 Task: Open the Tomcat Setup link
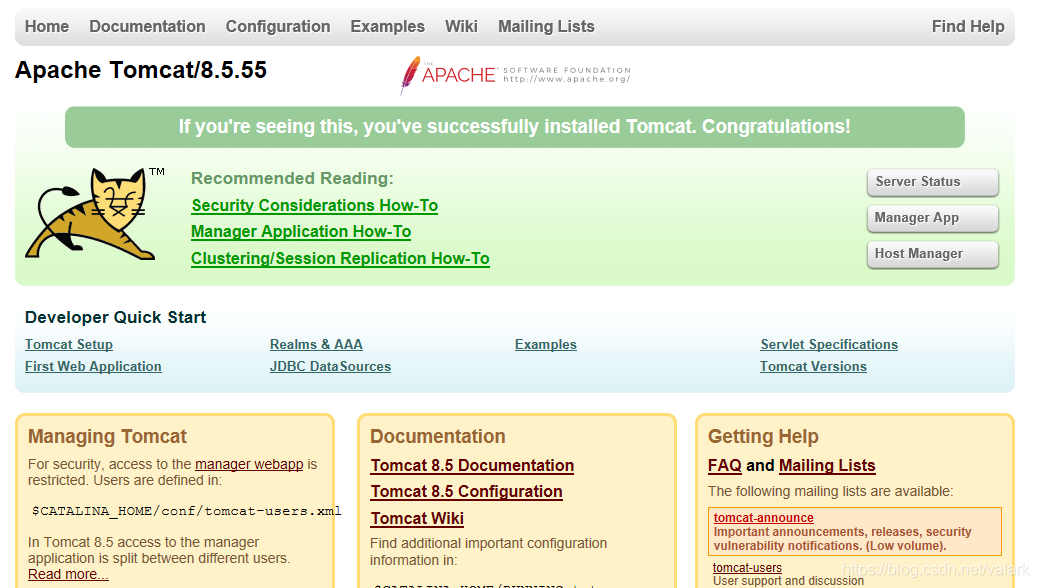pos(69,345)
